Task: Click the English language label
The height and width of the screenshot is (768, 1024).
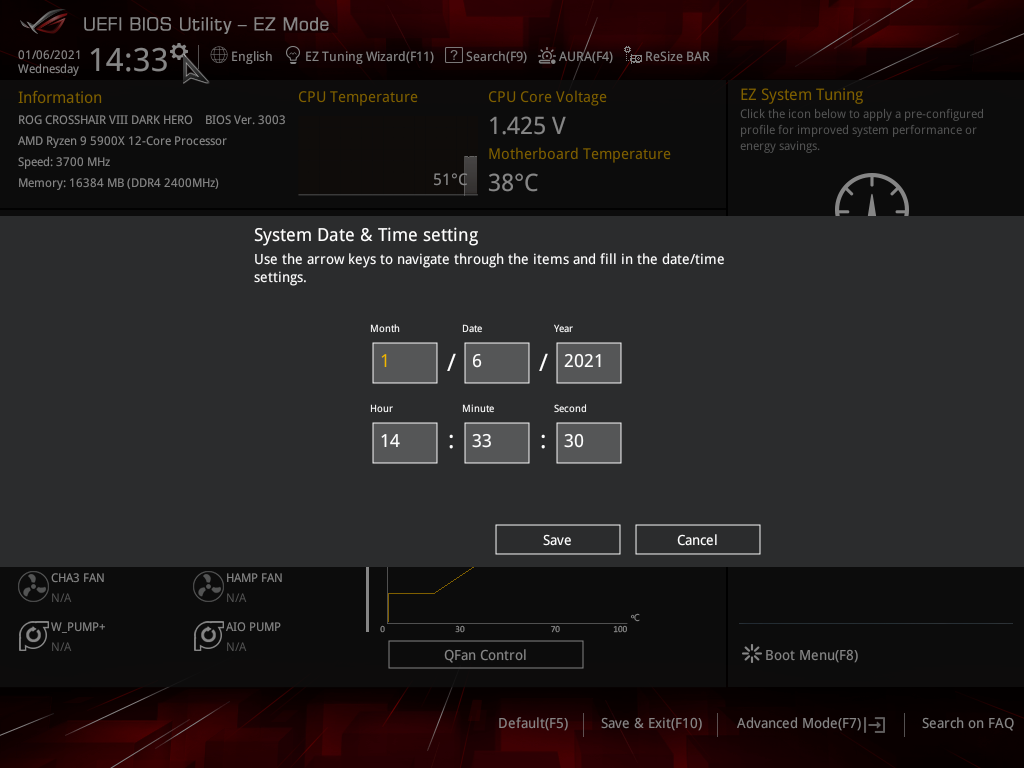Action: (251, 57)
